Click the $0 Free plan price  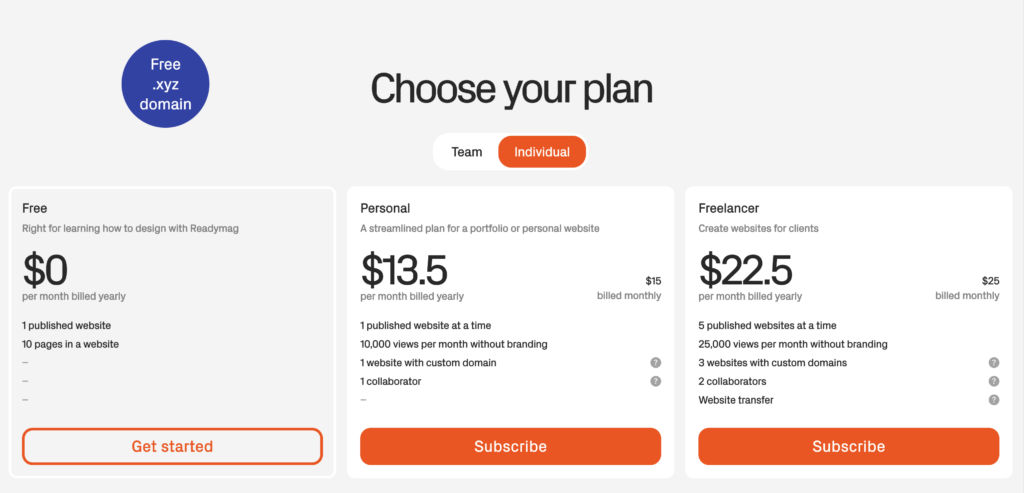tap(46, 270)
